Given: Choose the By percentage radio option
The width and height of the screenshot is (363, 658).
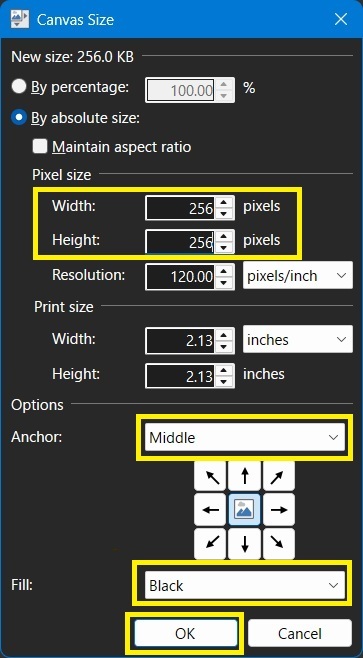Looking at the screenshot, I should [x=19, y=87].
